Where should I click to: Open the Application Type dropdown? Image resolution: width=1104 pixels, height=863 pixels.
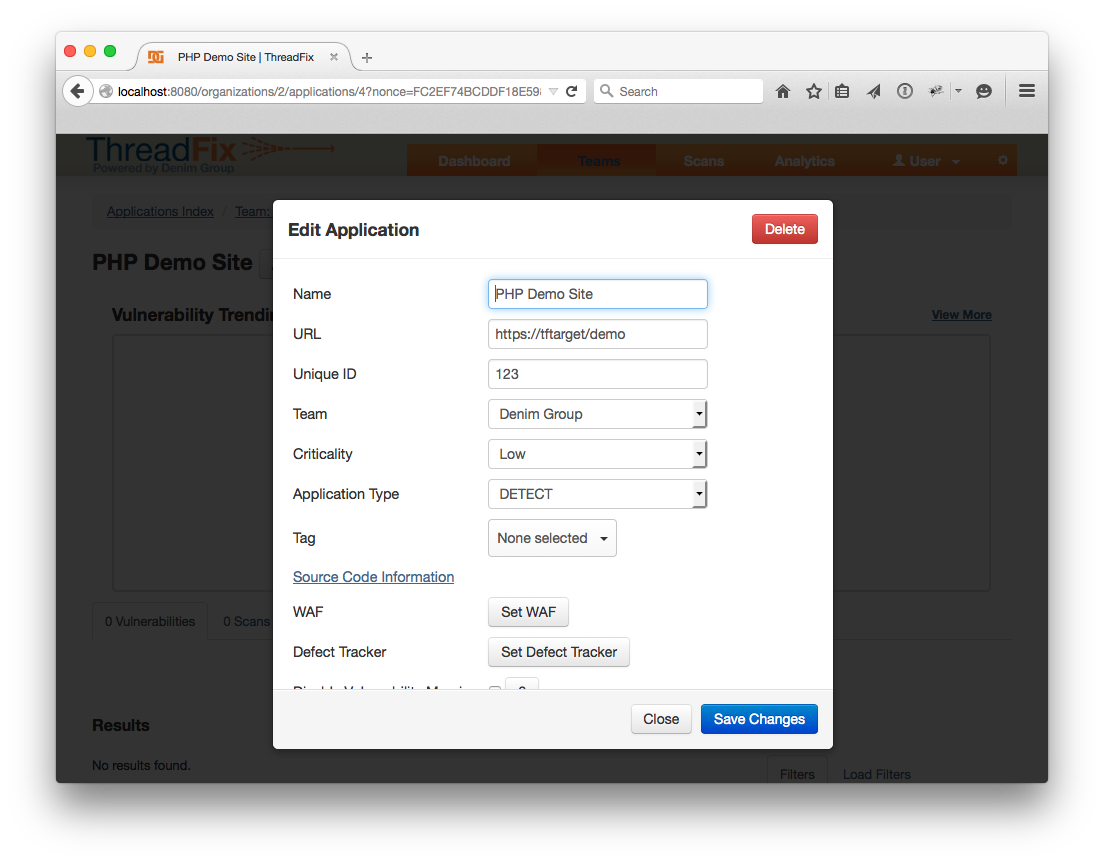[x=597, y=494]
